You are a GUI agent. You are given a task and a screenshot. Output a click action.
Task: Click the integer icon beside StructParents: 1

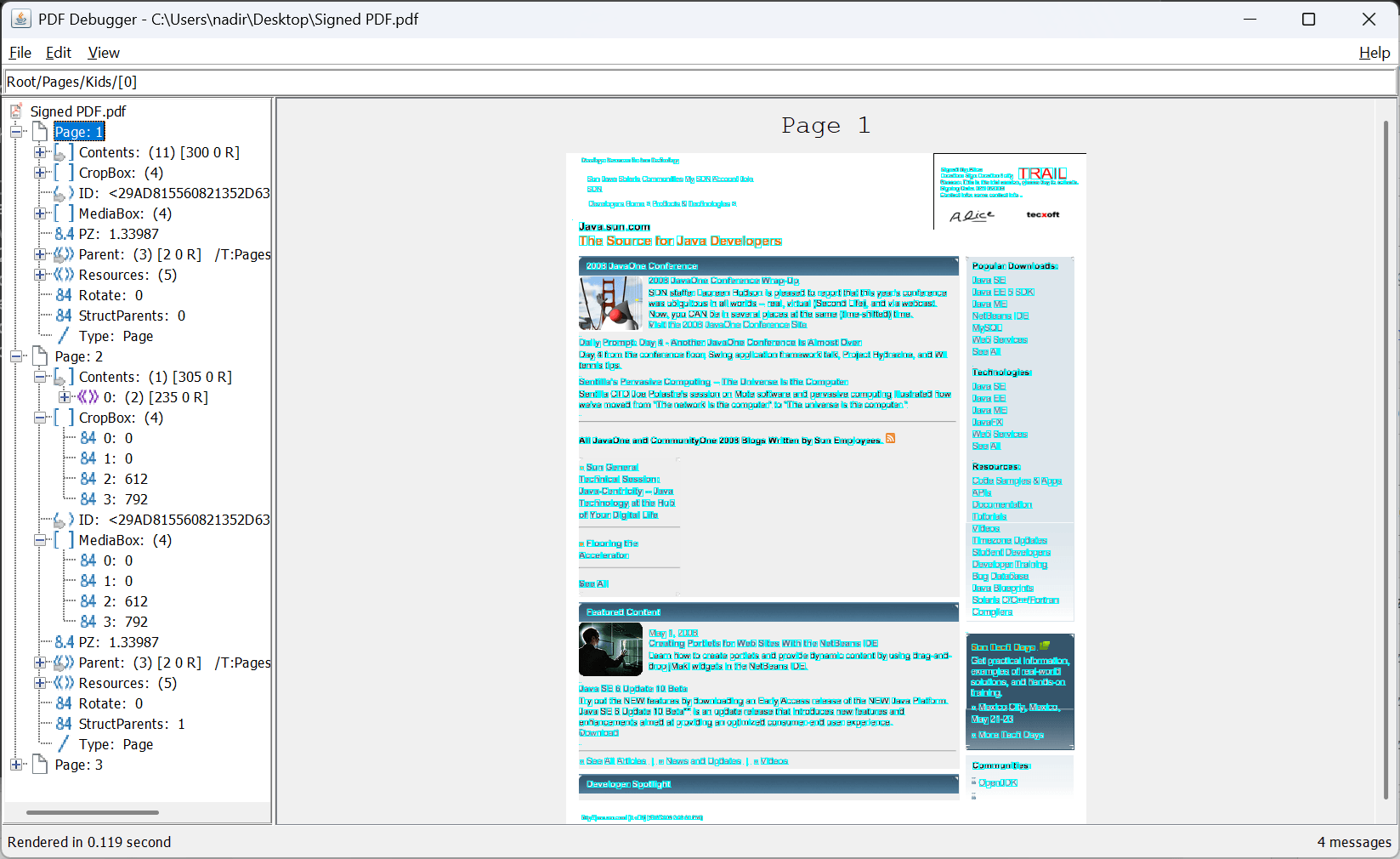pyautogui.click(x=64, y=724)
